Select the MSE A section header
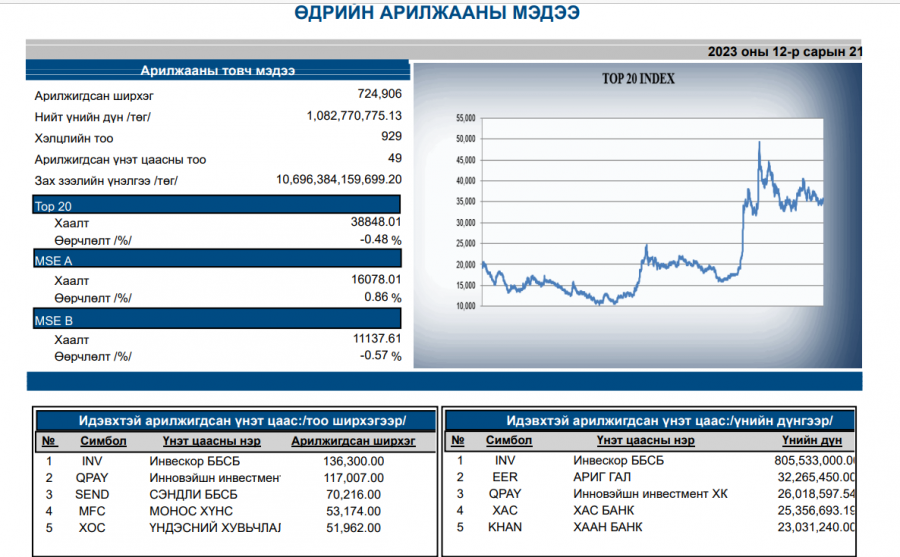Image resolution: width=900 pixels, height=557 pixels. (x=216, y=259)
